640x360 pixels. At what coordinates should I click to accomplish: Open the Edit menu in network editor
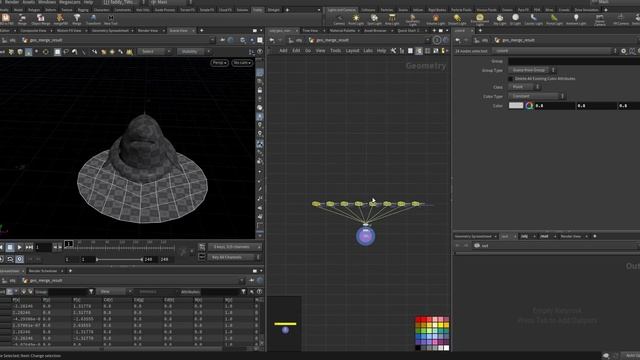click(x=296, y=51)
